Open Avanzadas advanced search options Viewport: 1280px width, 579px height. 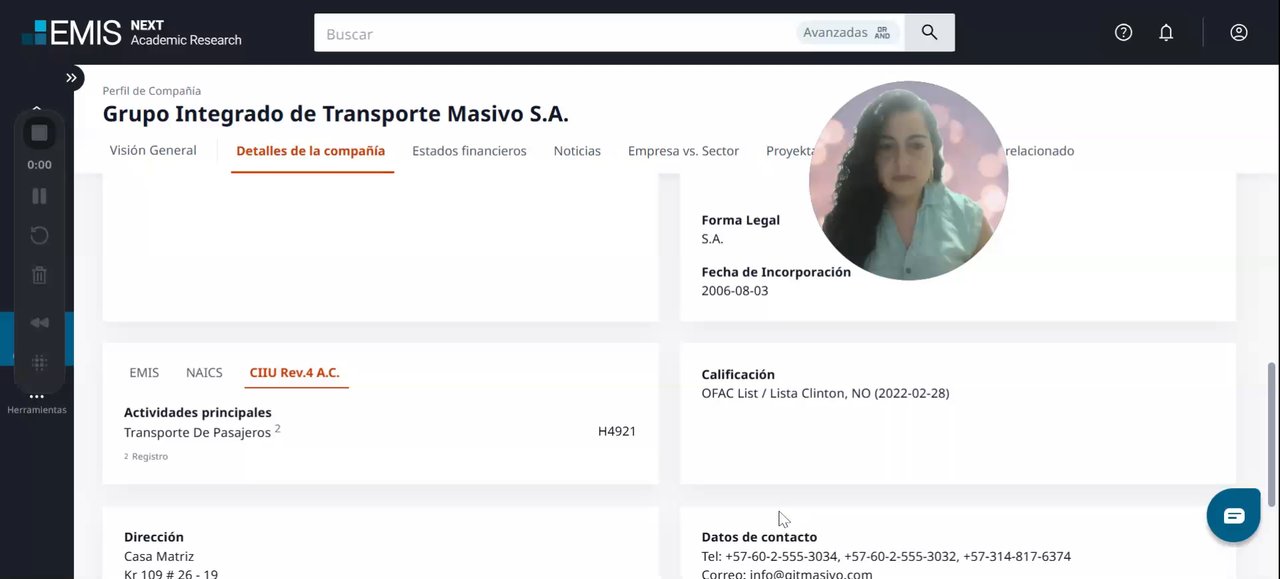coord(848,33)
